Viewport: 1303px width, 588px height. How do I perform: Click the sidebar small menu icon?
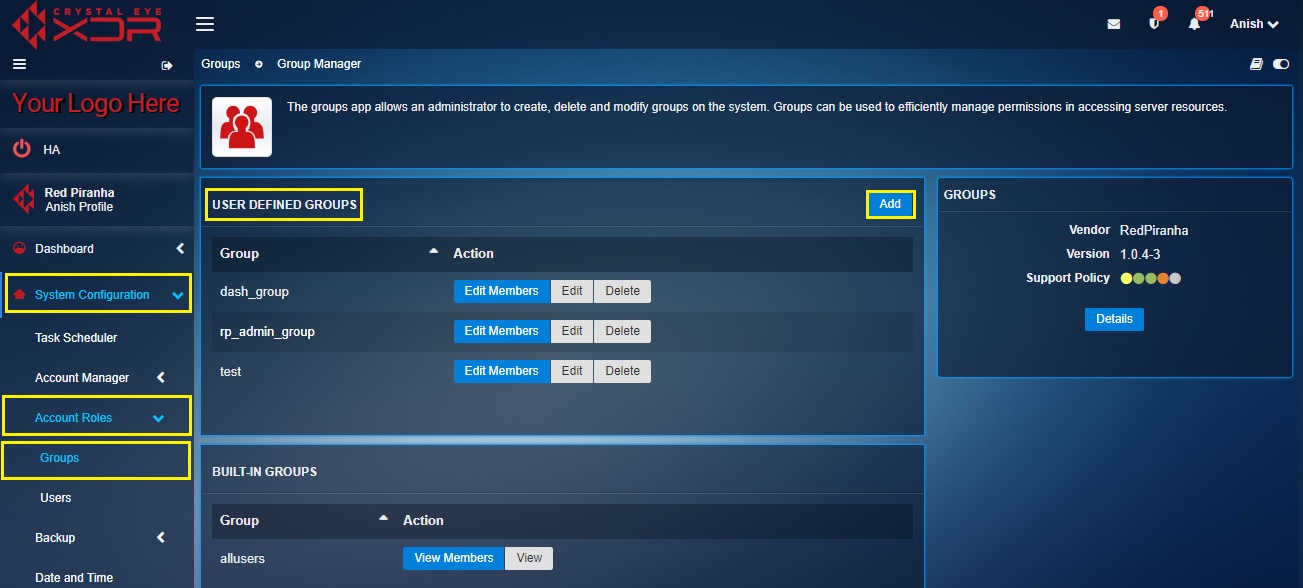coord(18,64)
